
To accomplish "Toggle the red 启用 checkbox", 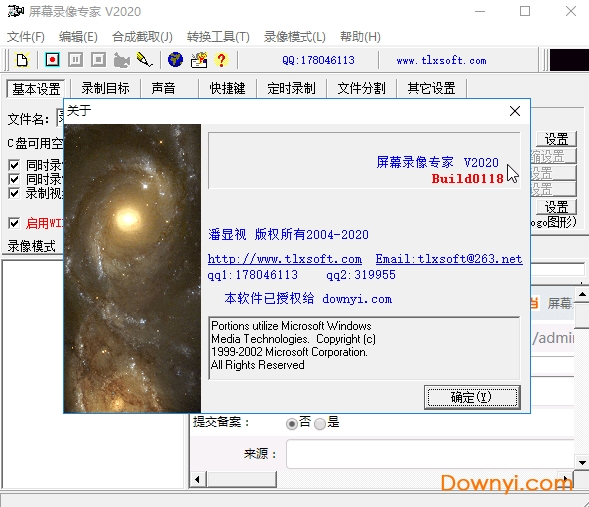I will (14, 223).
